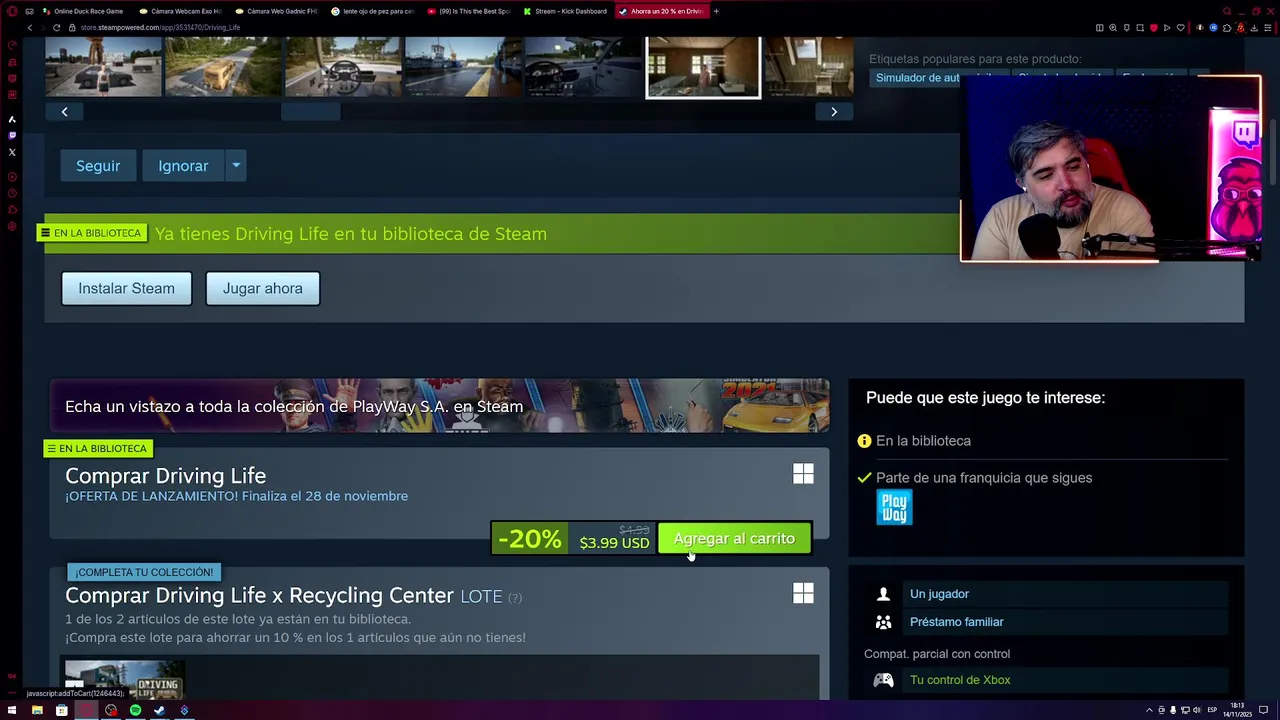
Task: Click the PlayWay franchise logo
Action: pos(894,507)
